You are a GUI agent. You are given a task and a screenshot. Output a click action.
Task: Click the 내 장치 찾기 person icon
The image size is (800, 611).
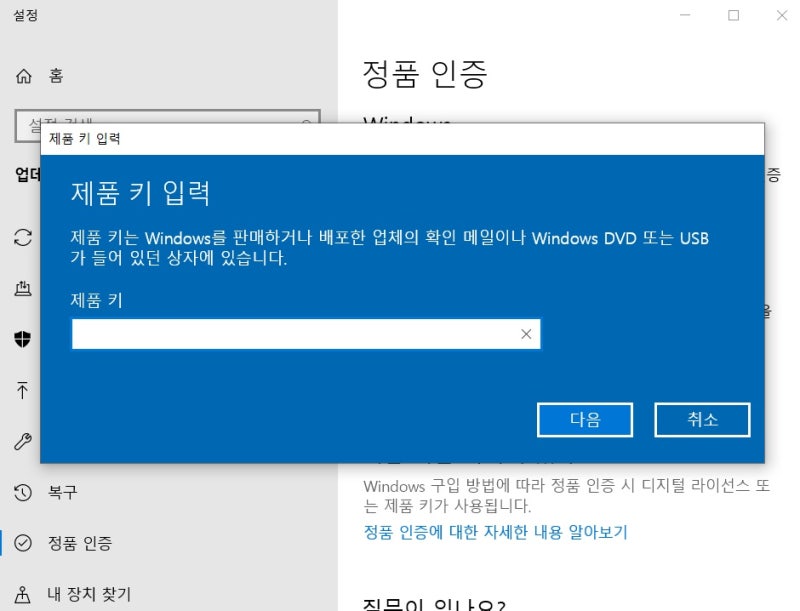click(x=22, y=594)
